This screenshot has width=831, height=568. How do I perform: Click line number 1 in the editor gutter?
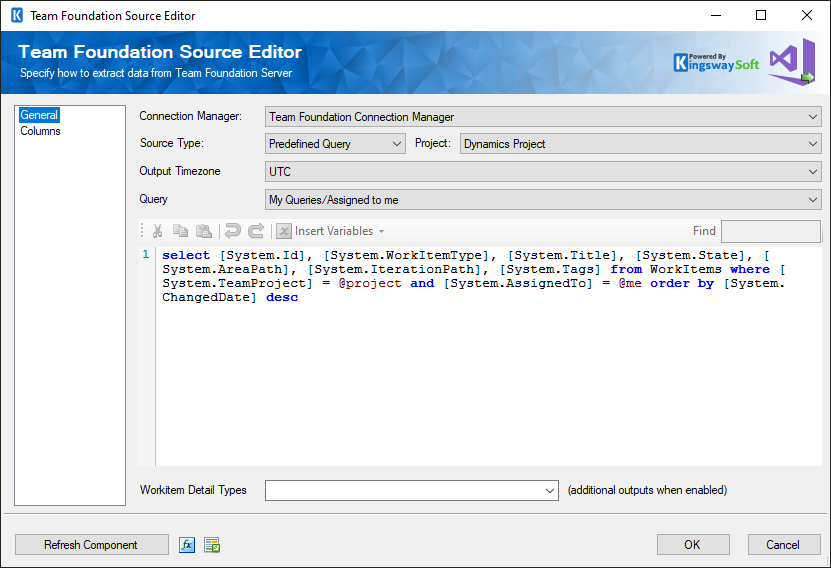point(146,255)
